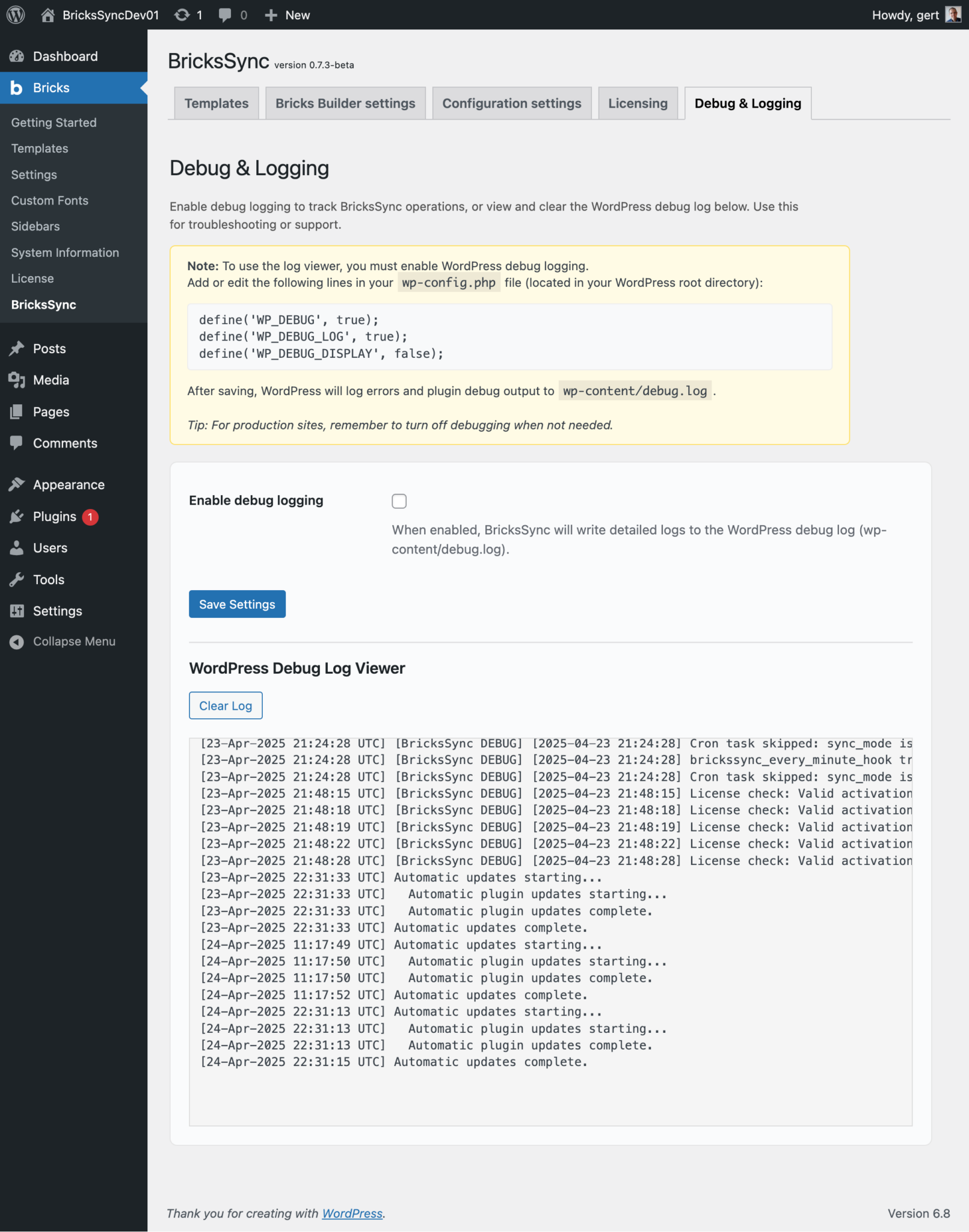Clear the debug log
Image resolution: width=969 pixels, height=1232 pixels.
pyautogui.click(x=225, y=705)
